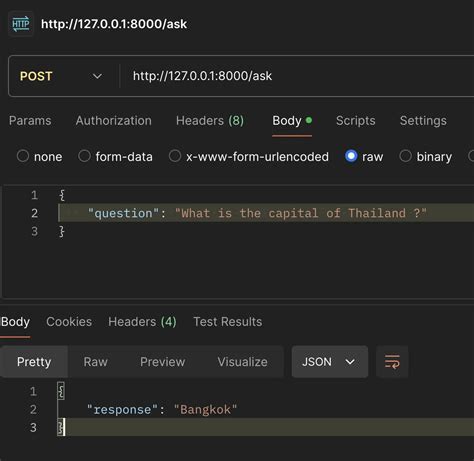Click the opening brace on request line 1
This screenshot has height=461, width=474.
(62, 195)
